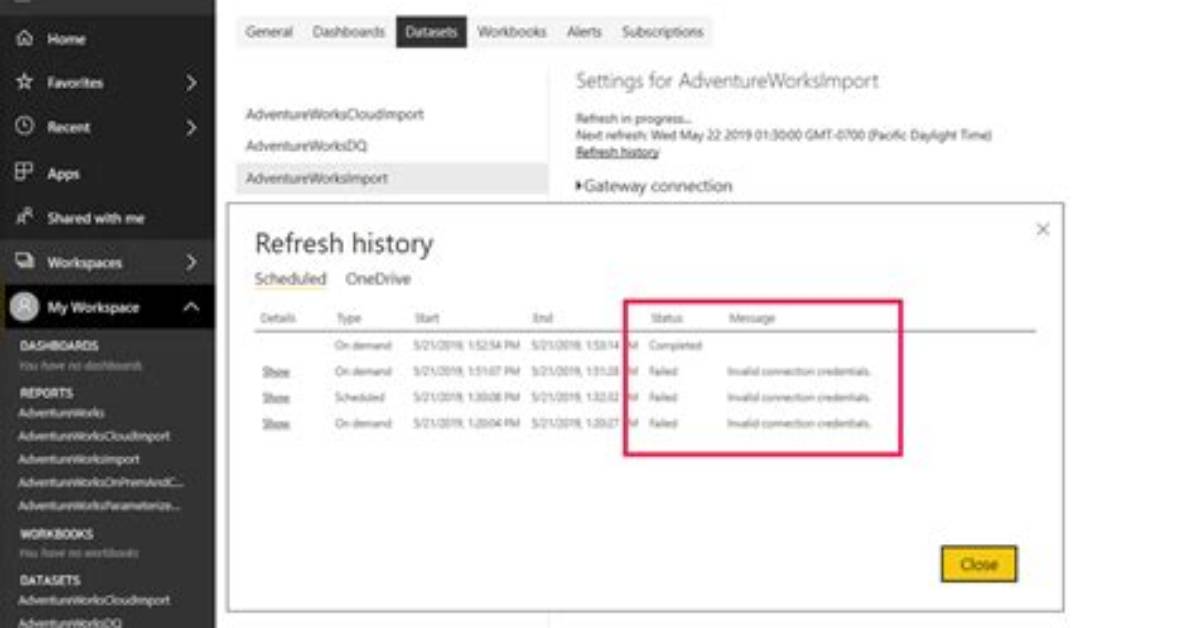Click the Home icon in sidebar
The height and width of the screenshot is (628, 1196).
click(24, 38)
